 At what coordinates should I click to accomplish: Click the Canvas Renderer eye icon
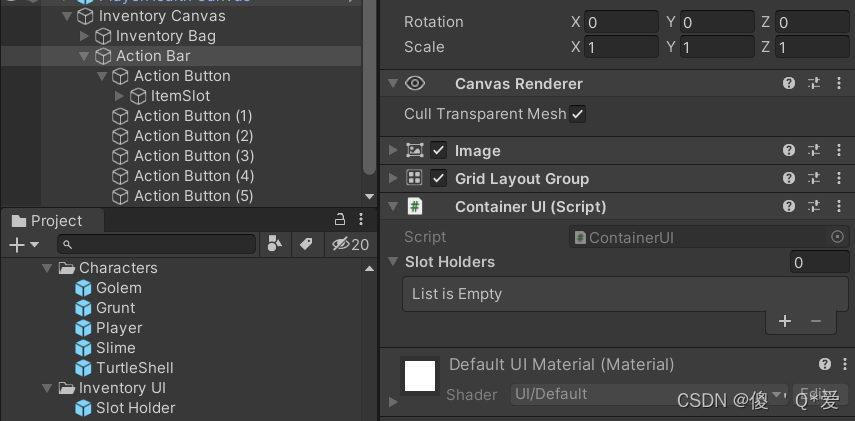[415, 83]
